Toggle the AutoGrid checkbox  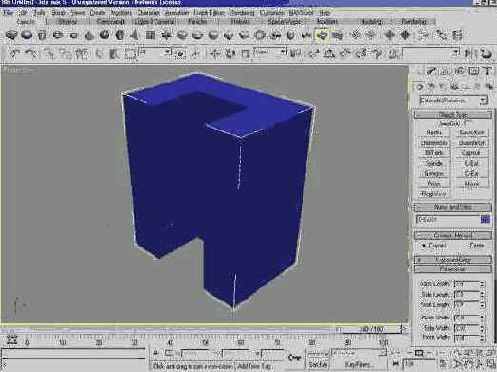[x=468, y=123]
